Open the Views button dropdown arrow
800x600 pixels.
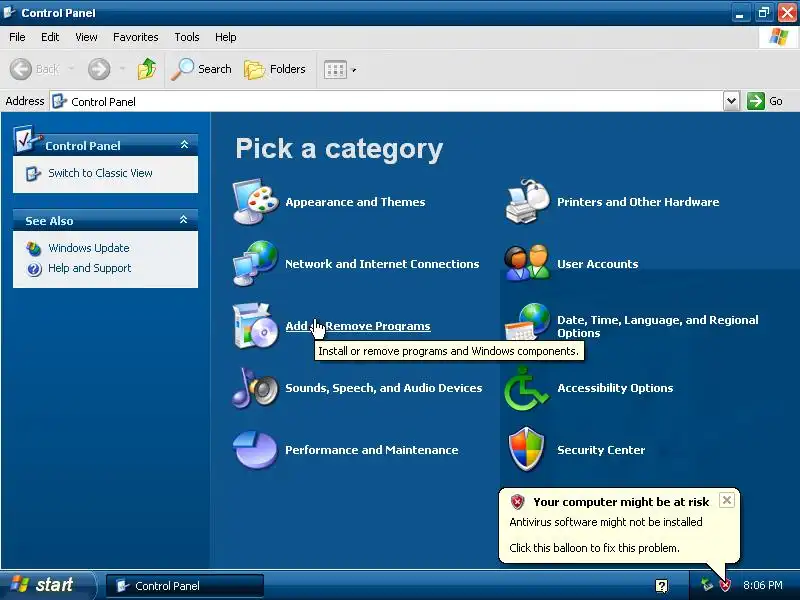[x=354, y=70]
